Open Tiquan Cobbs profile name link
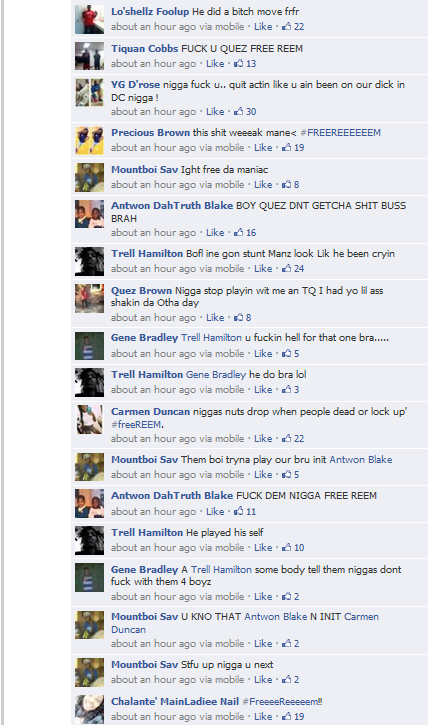429x725 pixels. pyautogui.click(x=144, y=49)
